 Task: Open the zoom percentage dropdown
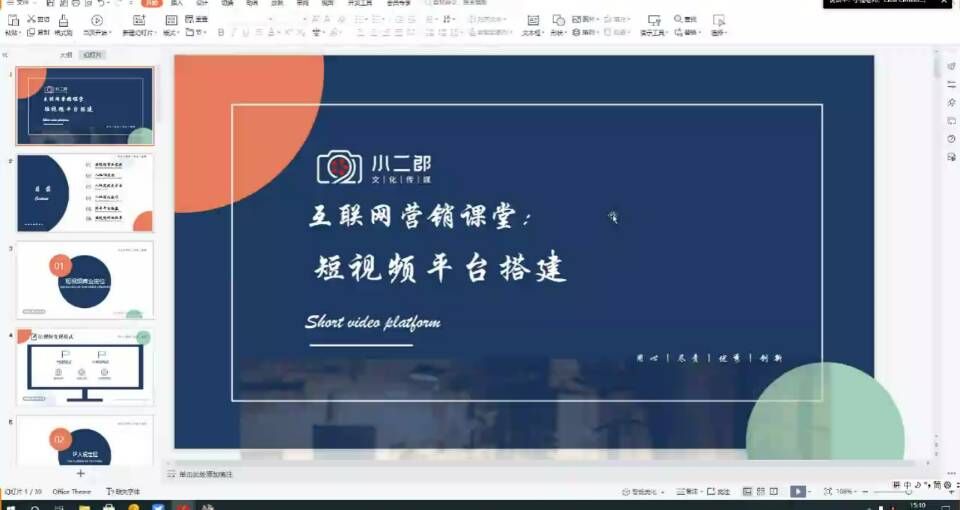(847, 492)
